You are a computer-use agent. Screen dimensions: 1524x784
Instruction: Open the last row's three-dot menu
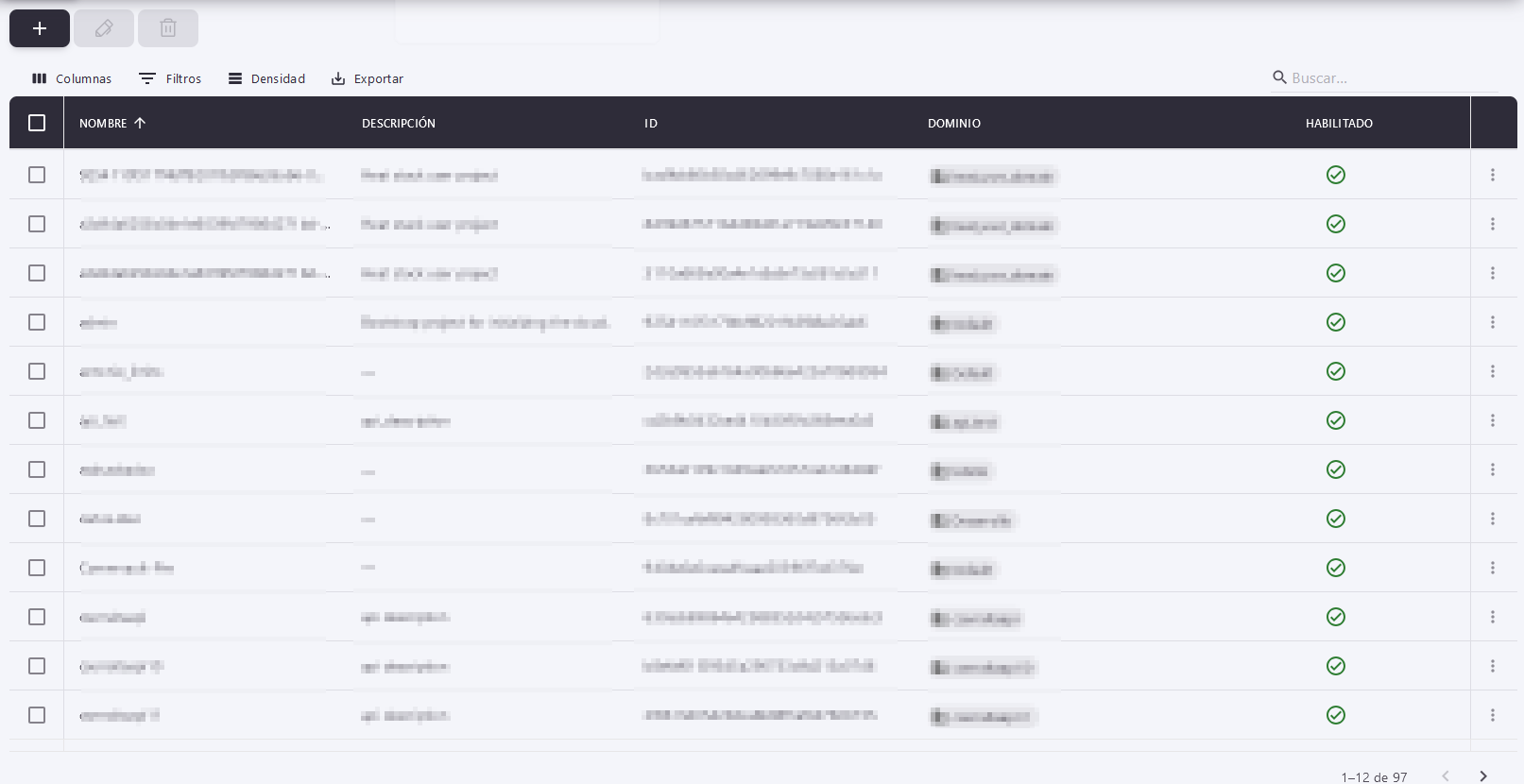(1493, 715)
